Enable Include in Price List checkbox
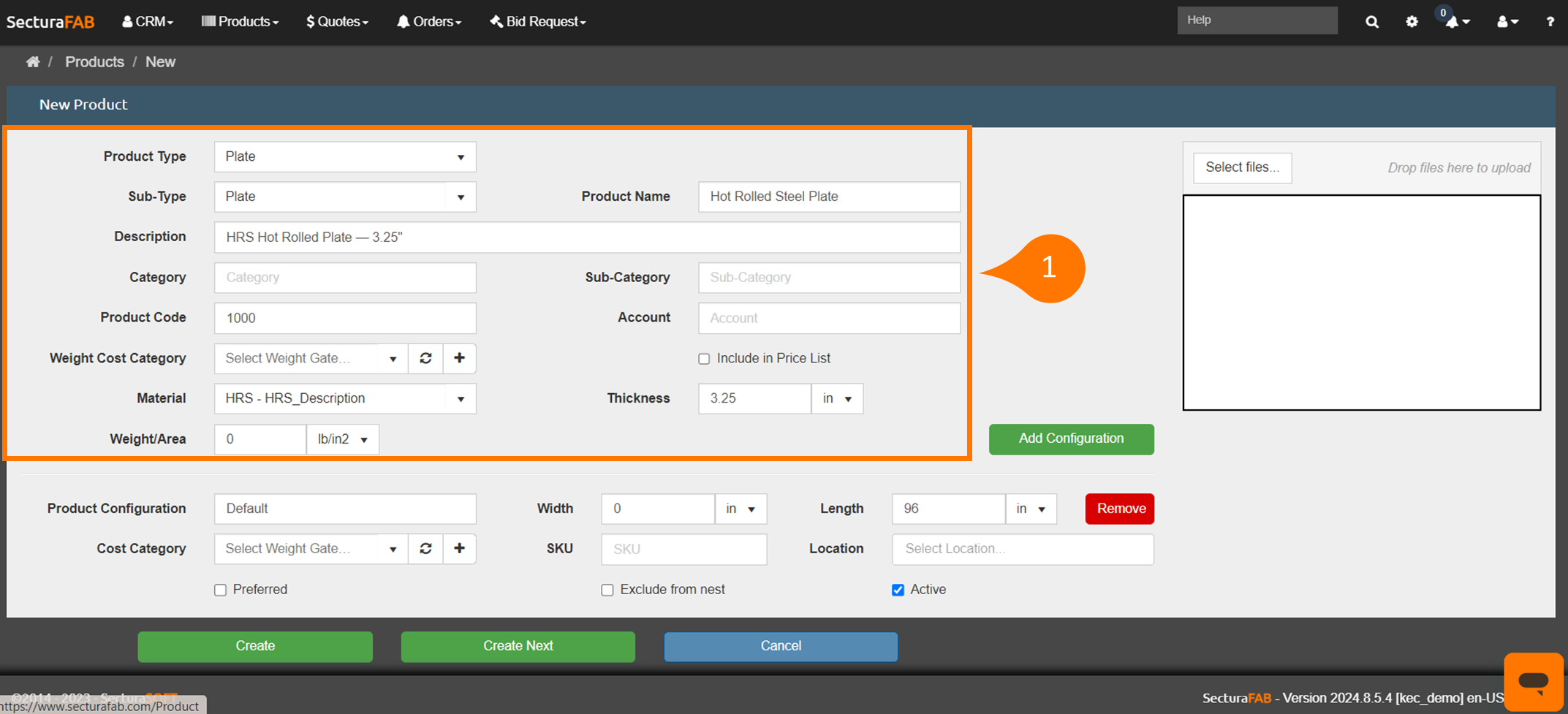Image resolution: width=1568 pixels, height=714 pixels. pyautogui.click(x=704, y=359)
